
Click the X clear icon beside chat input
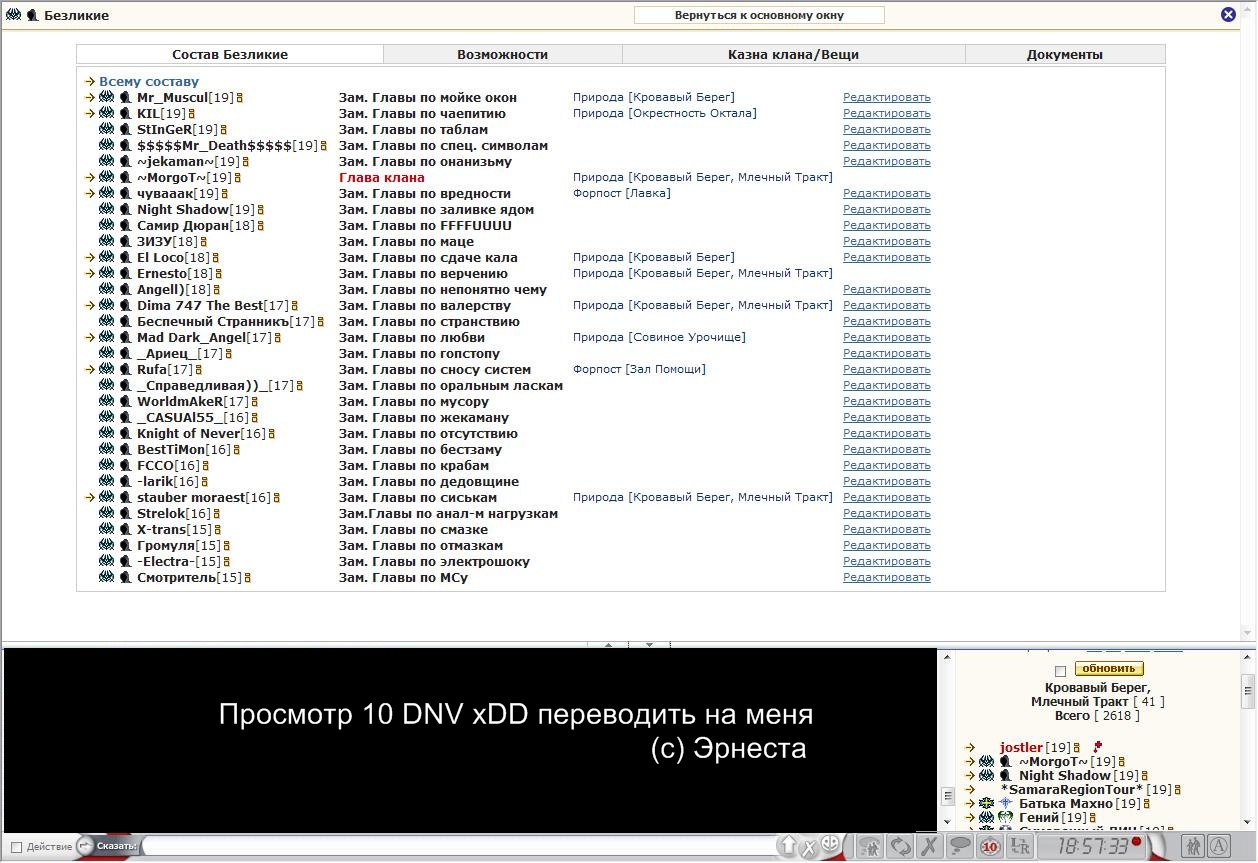pyautogui.click(x=809, y=848)
